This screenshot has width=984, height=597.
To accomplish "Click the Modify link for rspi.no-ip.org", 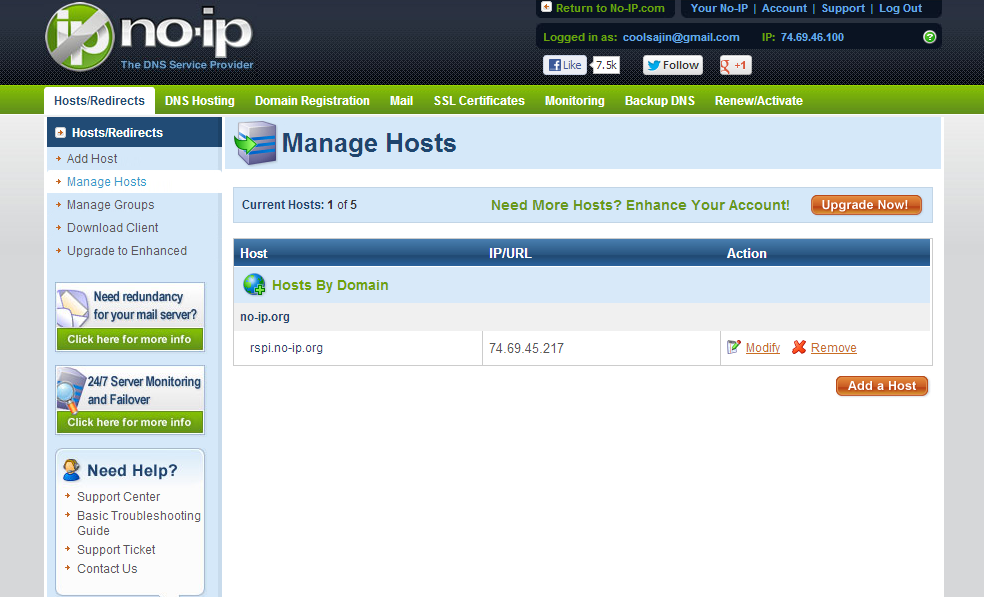I will tap(762, 347).
